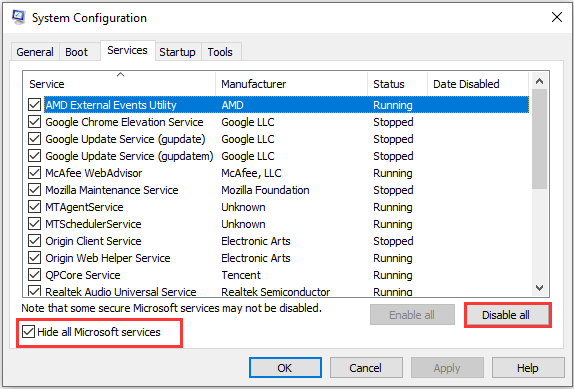Select the McAfee WebAdvisor service name
The height and width of the screenshot is (389, 574).
coord(94,173)
